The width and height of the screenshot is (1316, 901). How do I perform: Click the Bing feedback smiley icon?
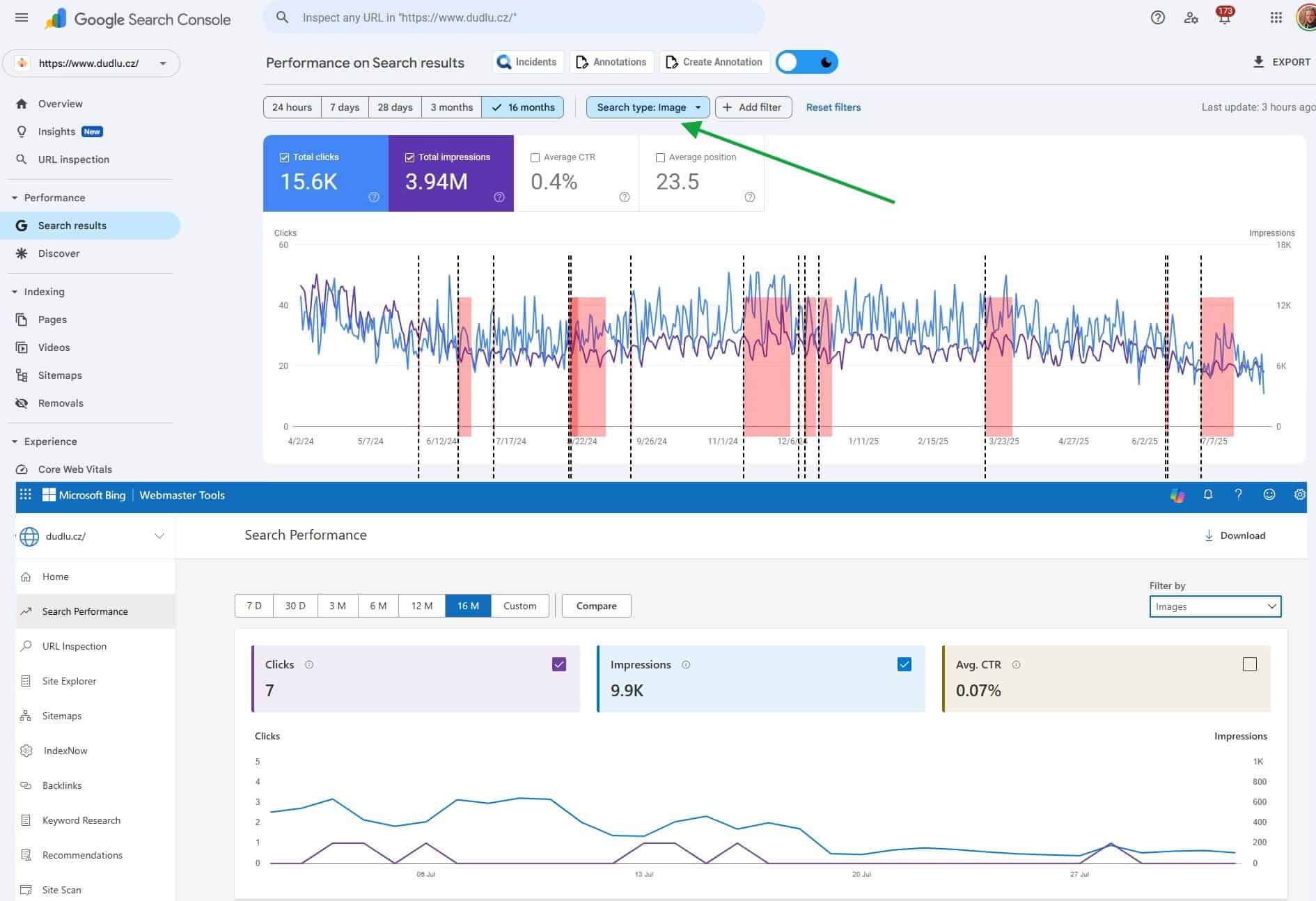1269,495
